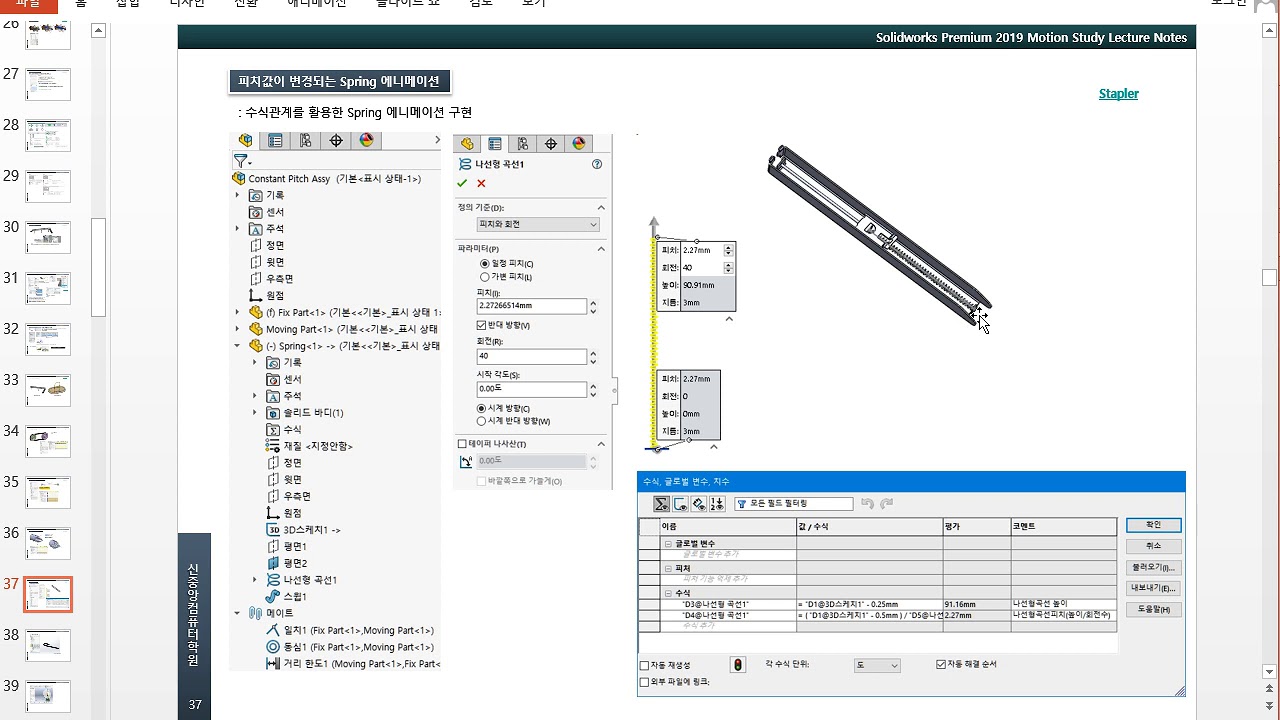Expand the 나선형 곡선1 tree node
This screenshot has width=1280, height=720.
255,580
